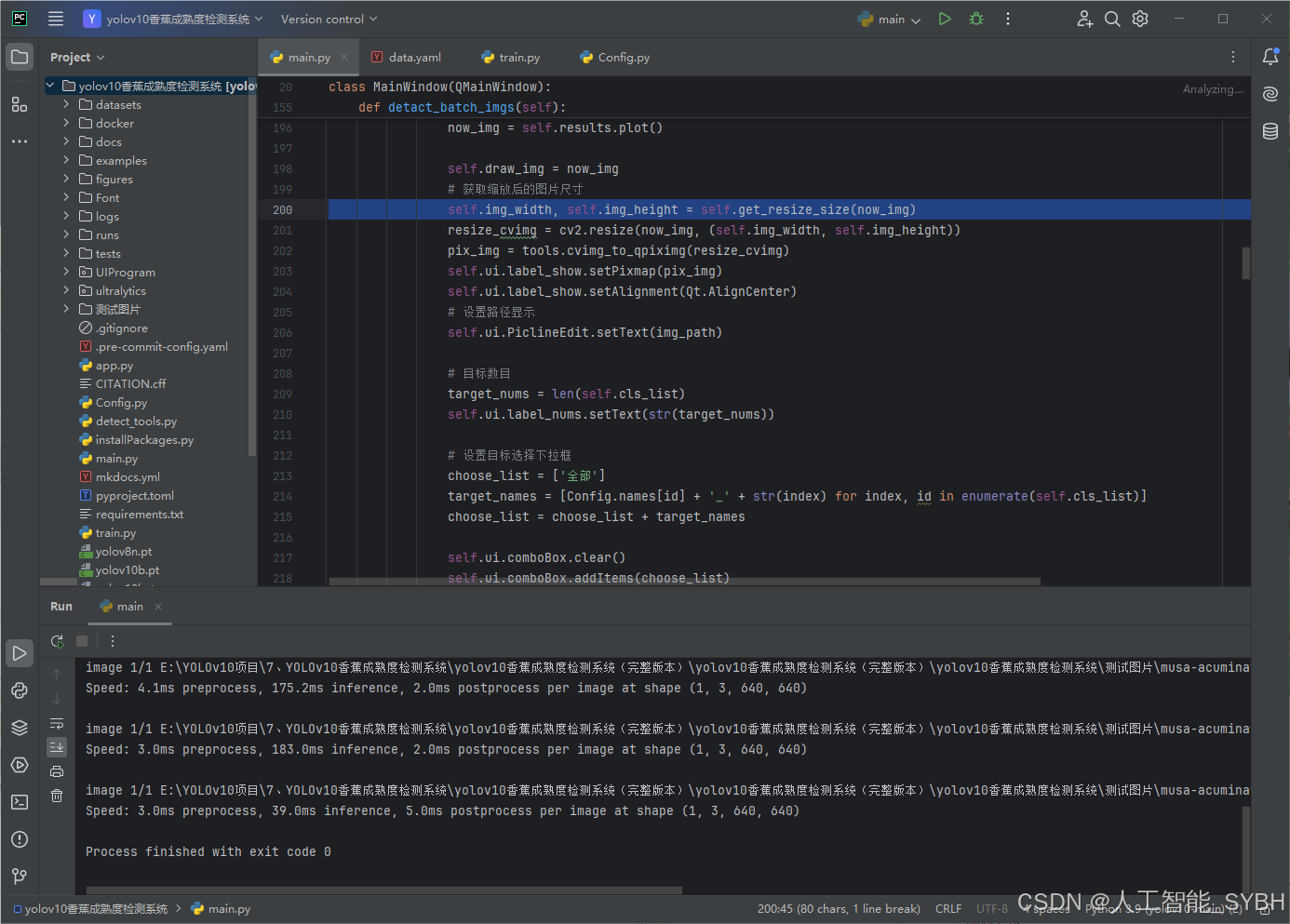Expand the runs folder
The image size is (1290, 924).
pyautogui.click(x=66, y=234)
